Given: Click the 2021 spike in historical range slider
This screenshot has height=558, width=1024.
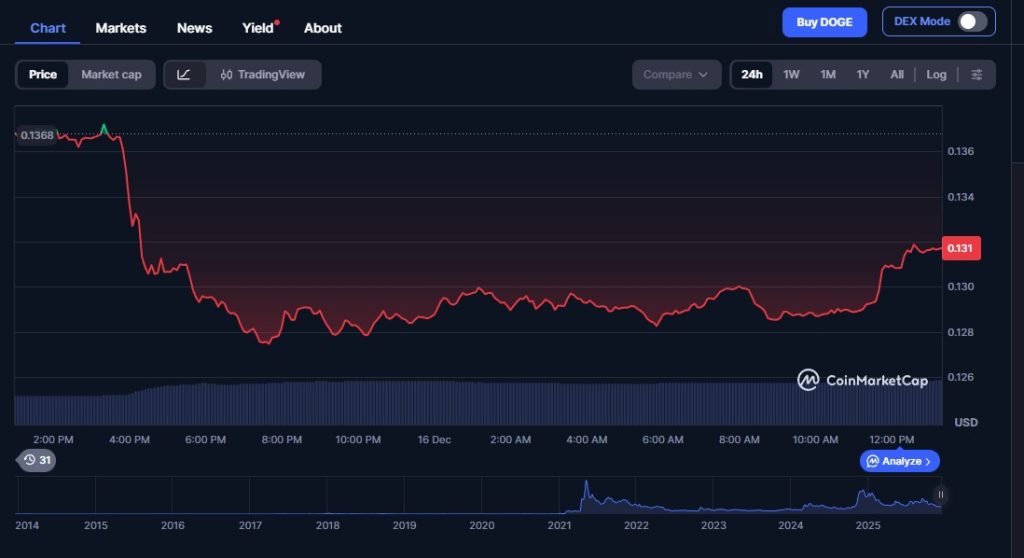Looking at the screenshot, I should point(586,490).
